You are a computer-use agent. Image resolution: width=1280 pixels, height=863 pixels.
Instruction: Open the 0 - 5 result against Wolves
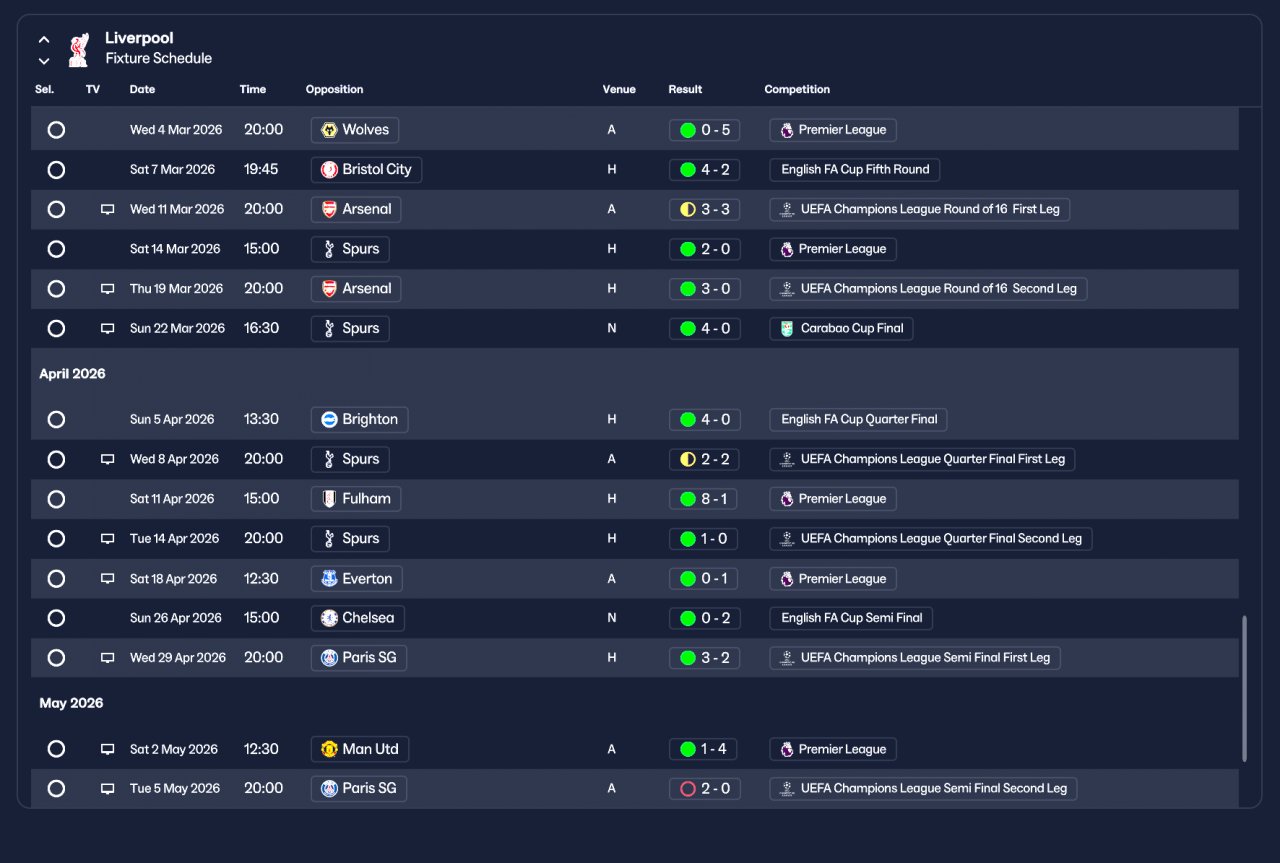click(x=704, y=130)
